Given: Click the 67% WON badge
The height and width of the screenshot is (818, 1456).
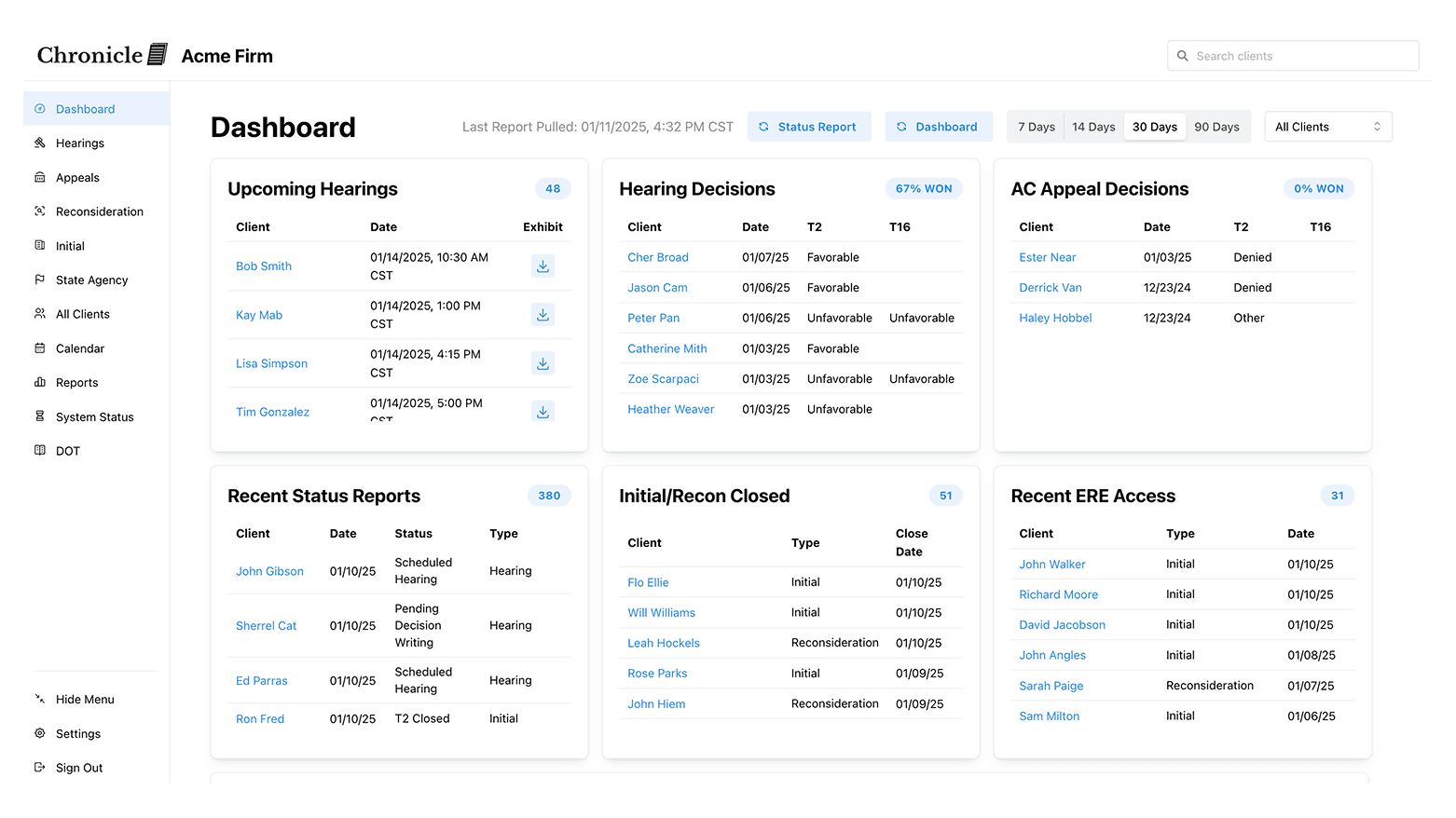Looking at the screenshot, I should tap(923, 188).
